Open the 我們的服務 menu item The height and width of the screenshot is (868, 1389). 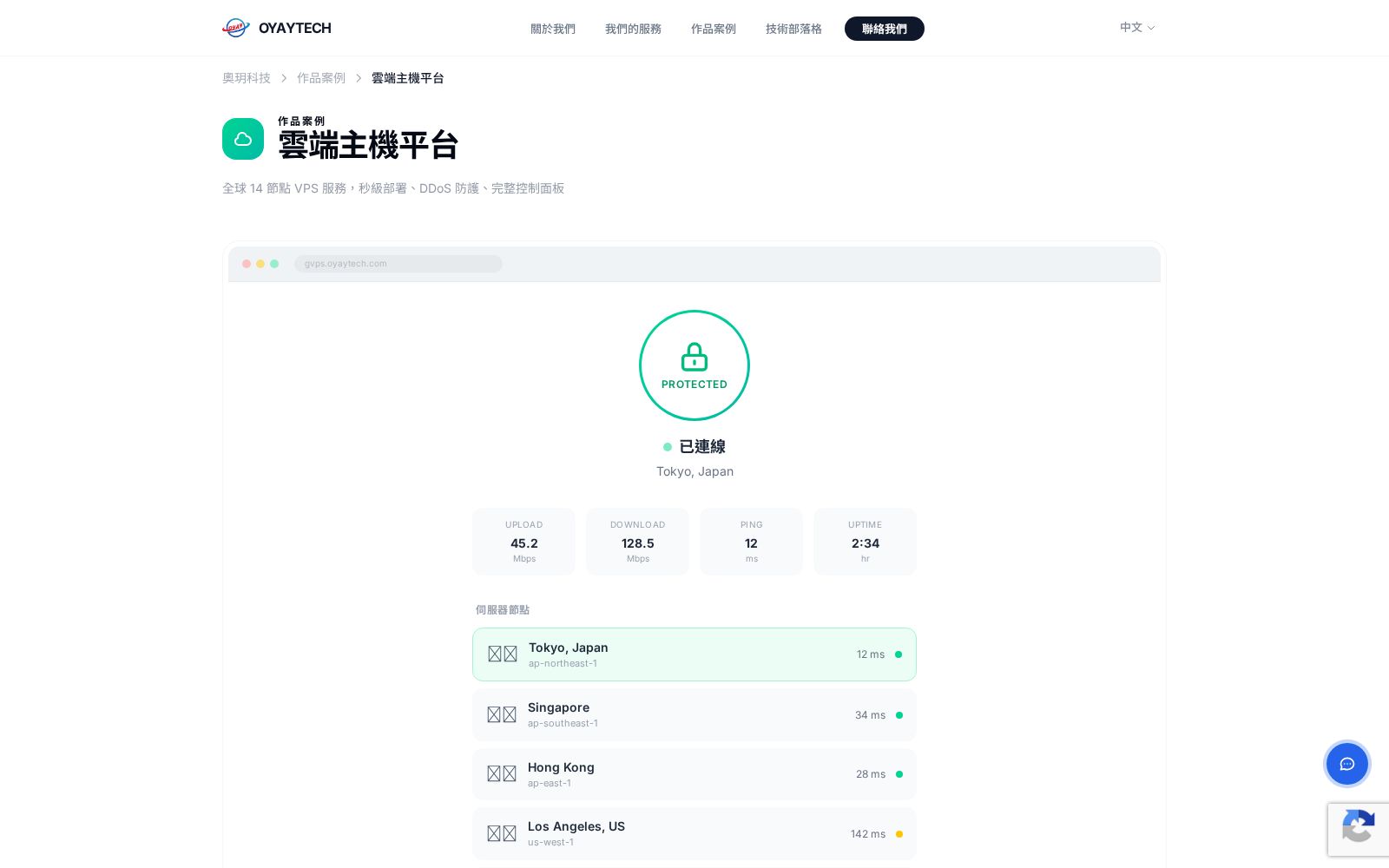point(633,29)
